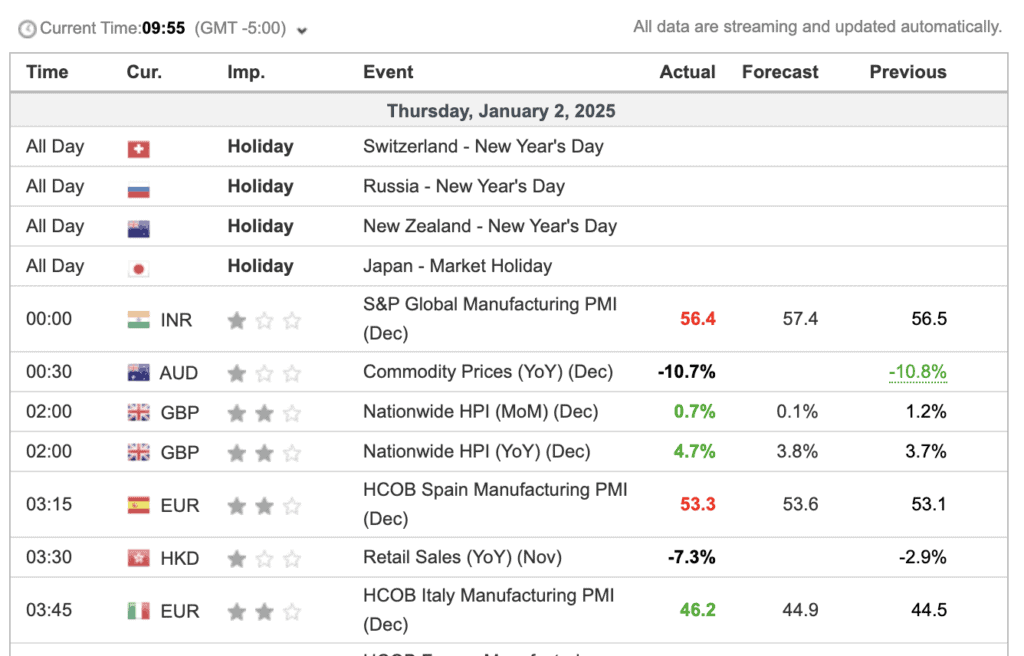Click the Japan flag on Market Holiday row
The height and width of the screenshot is (656, 1024).
(x=137, y=266)
